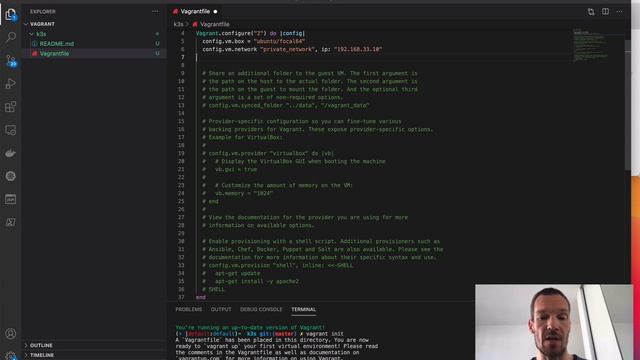
Task: Open Explorer panel more actions ellipsis
Action: coord(155,11)
